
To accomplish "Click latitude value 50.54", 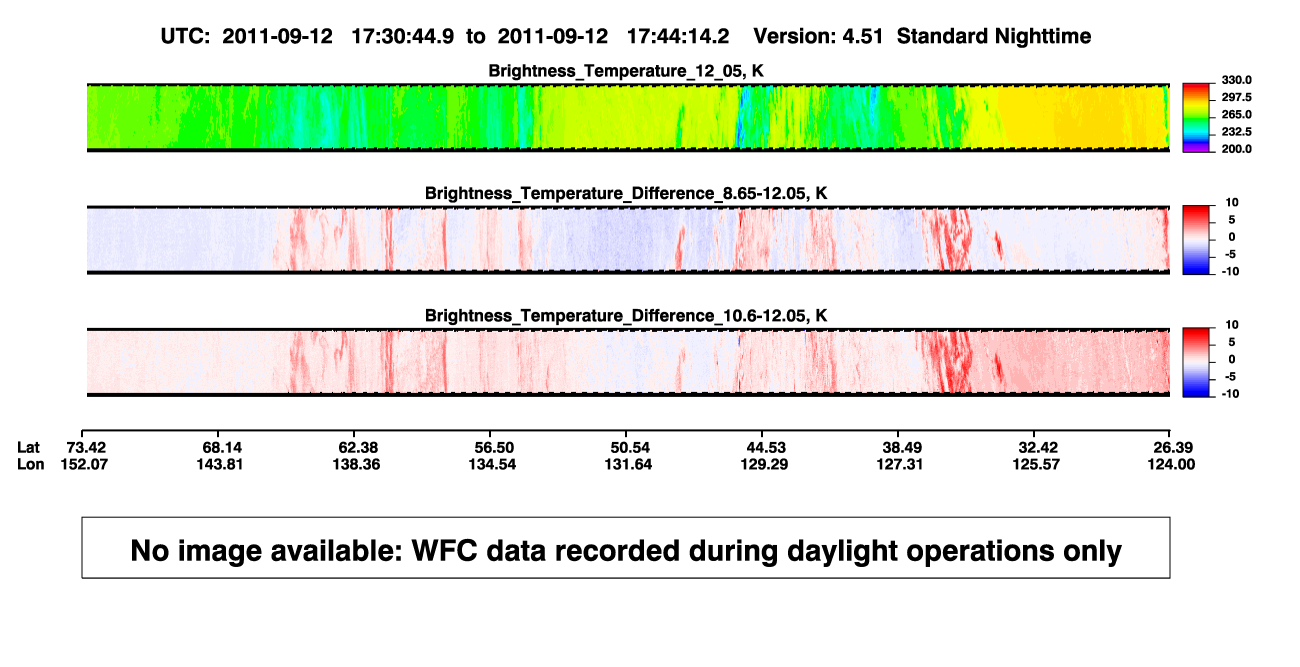I will pos(628,446).
